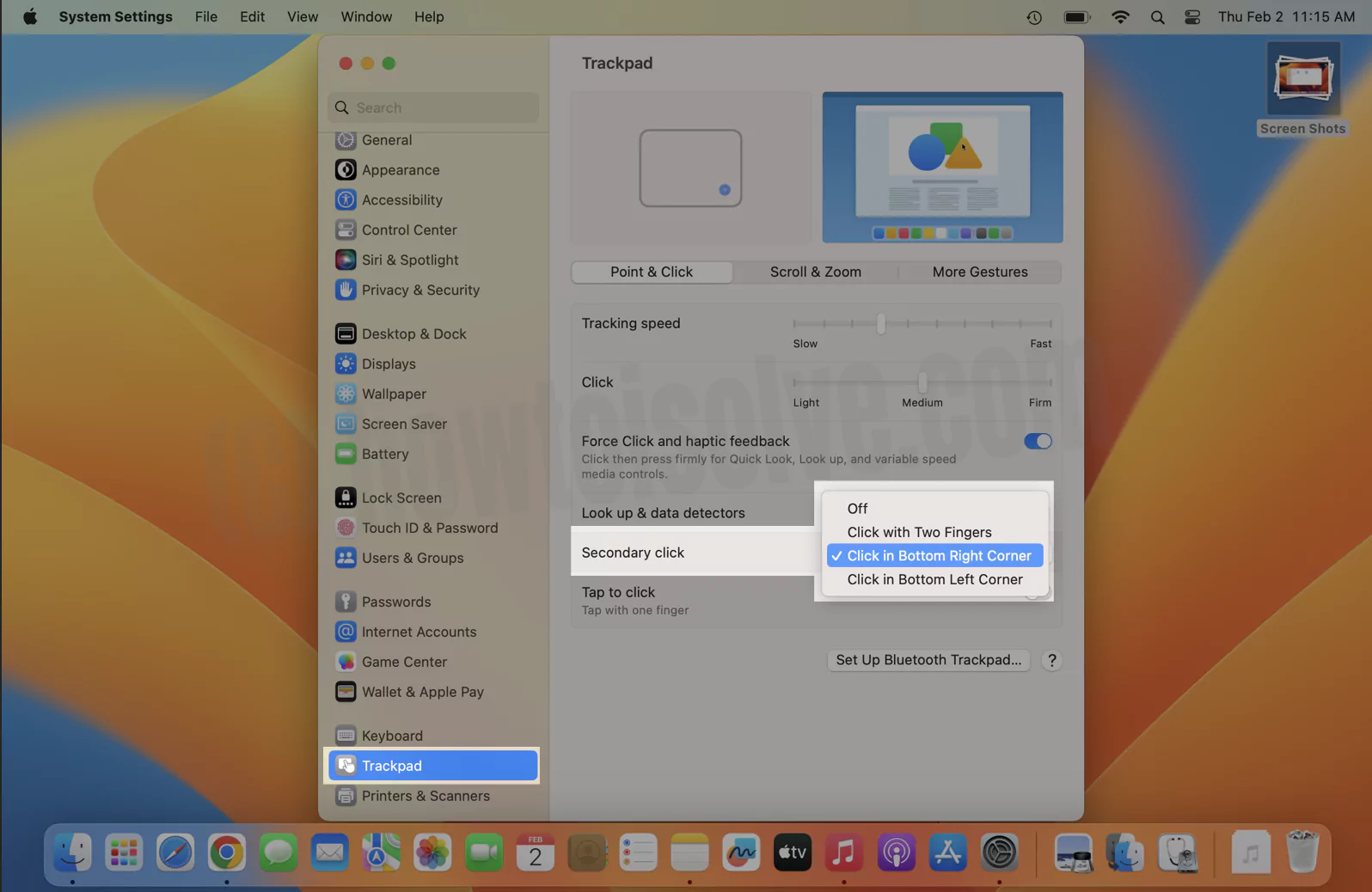
Task: Open Battery settings in the sidebar
Action: click(x=433, y=455)
